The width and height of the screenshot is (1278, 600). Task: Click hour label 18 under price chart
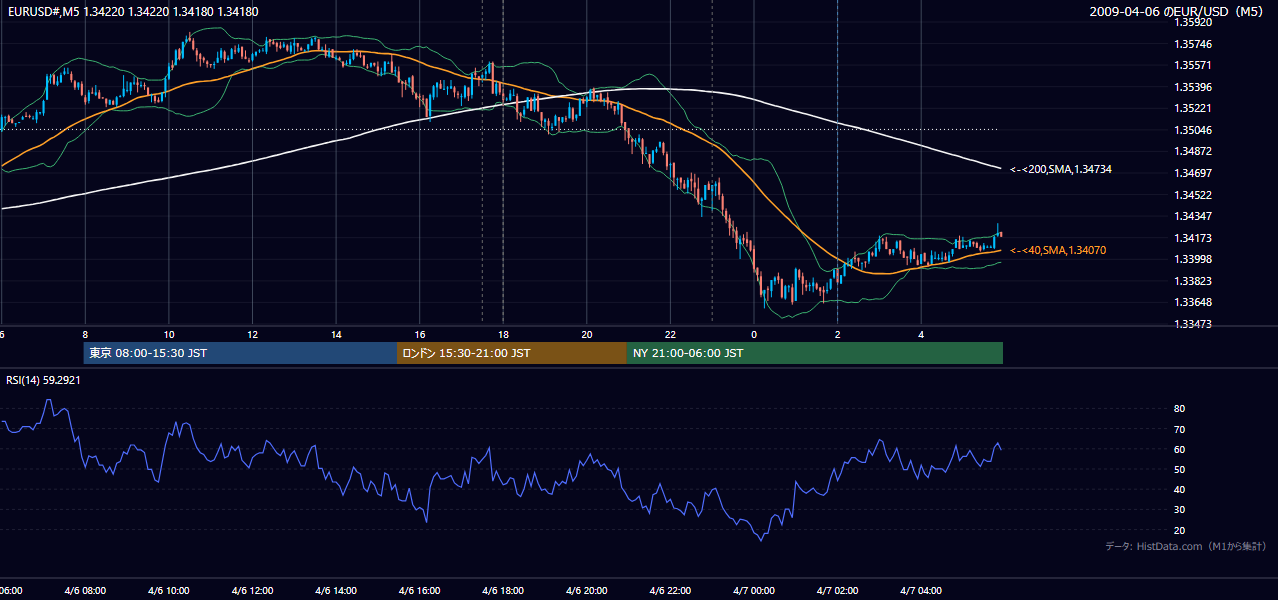point(503,334)
